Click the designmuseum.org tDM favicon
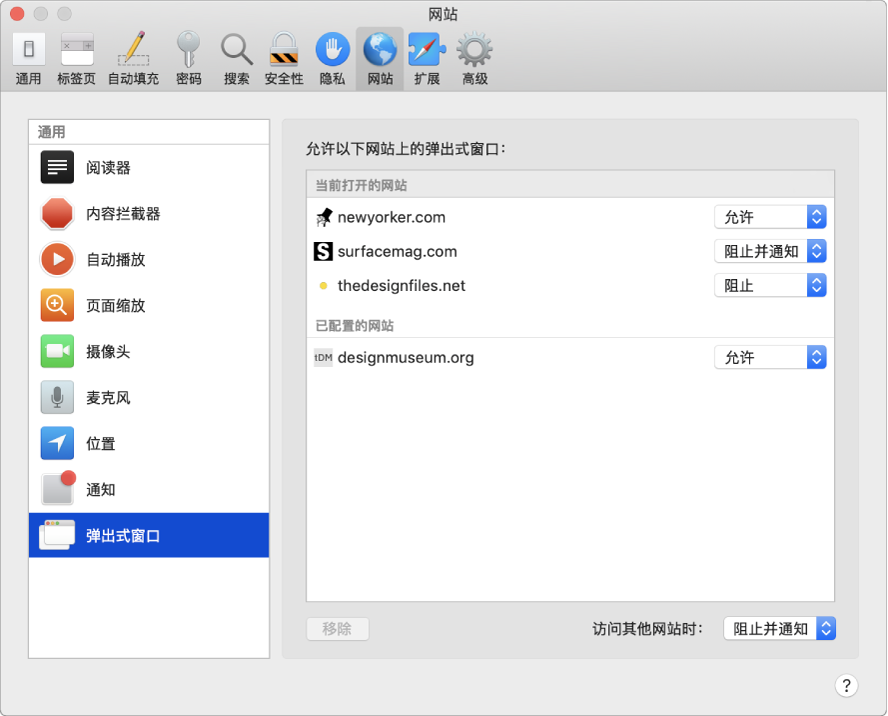Image resolution: width=888 pixels, height=716 pixels. coord(323,357)
